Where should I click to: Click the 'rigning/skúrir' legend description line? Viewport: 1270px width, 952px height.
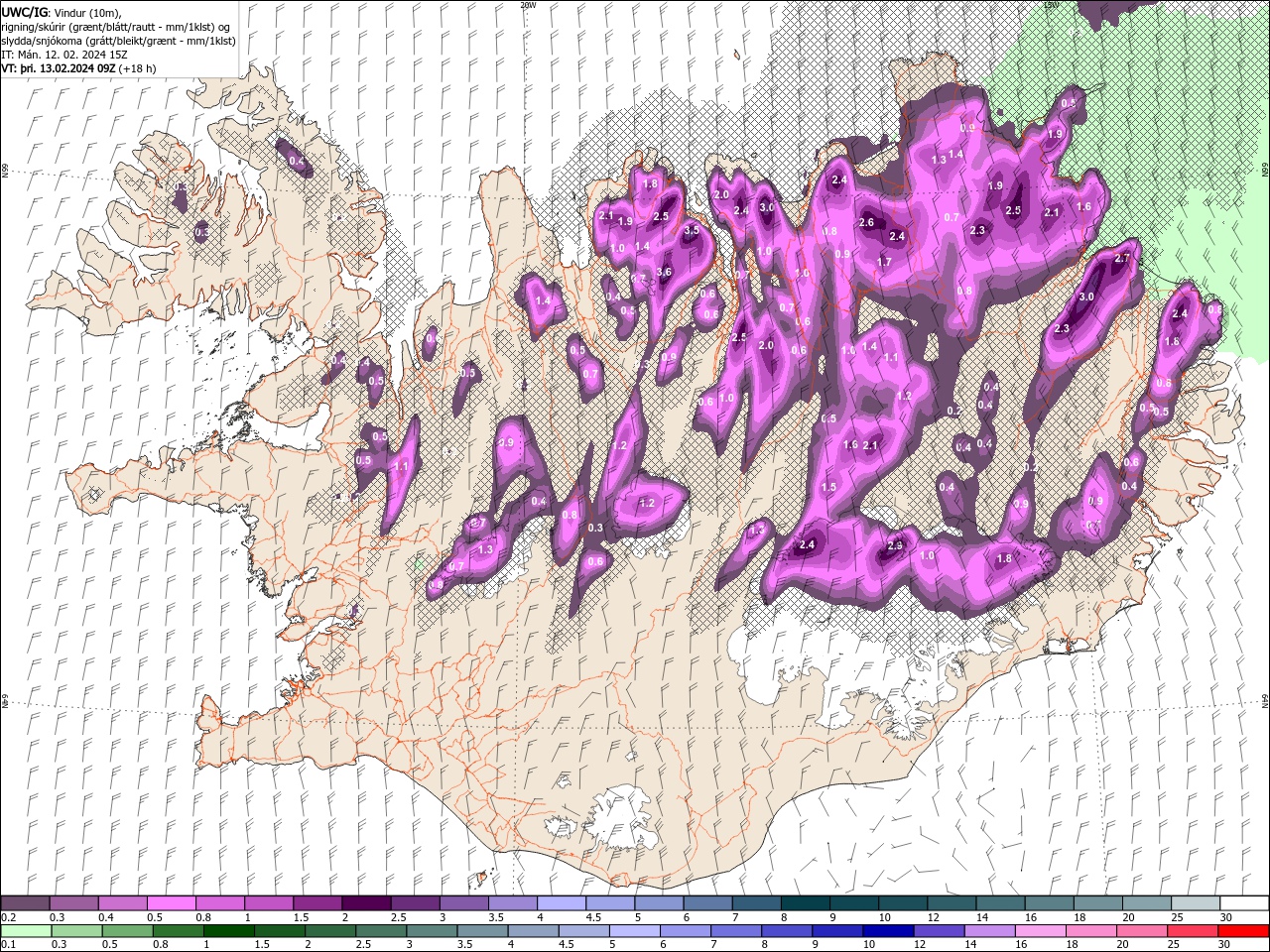coord(116,26)
